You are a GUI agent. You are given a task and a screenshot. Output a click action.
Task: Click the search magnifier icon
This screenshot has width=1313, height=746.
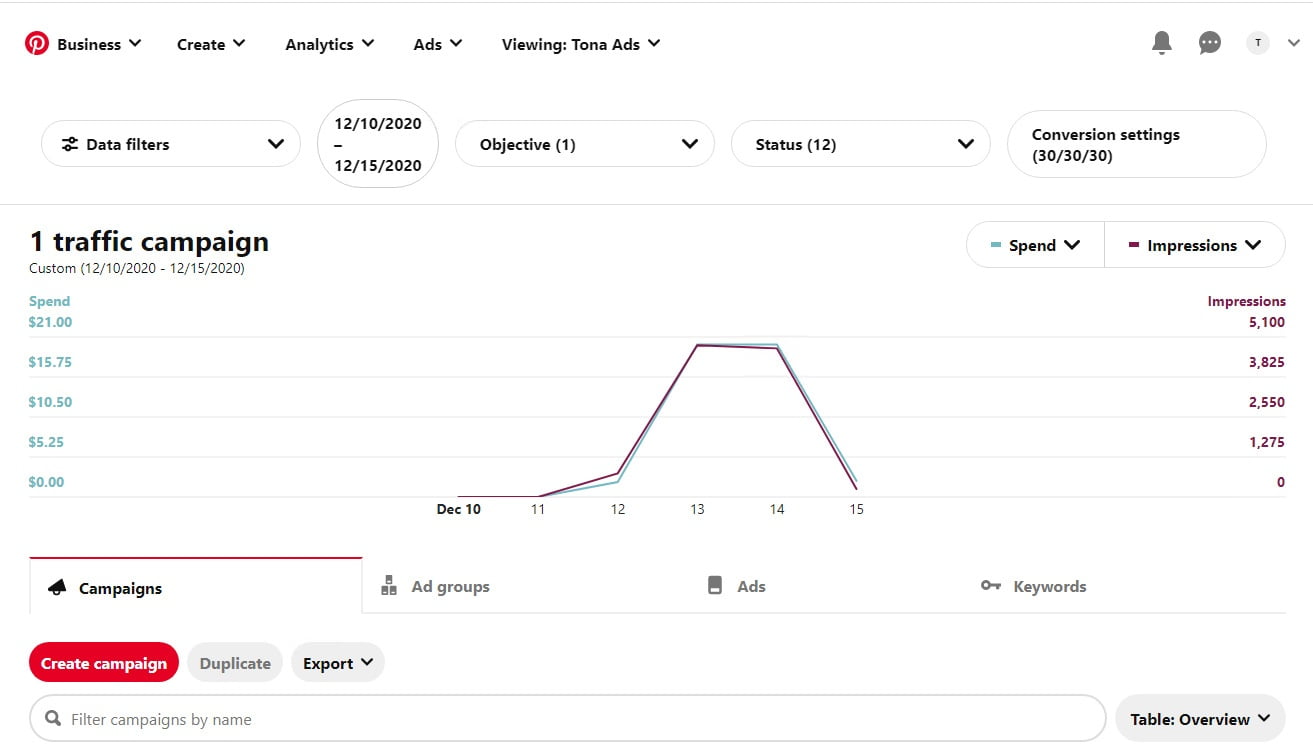coord(52,719)
